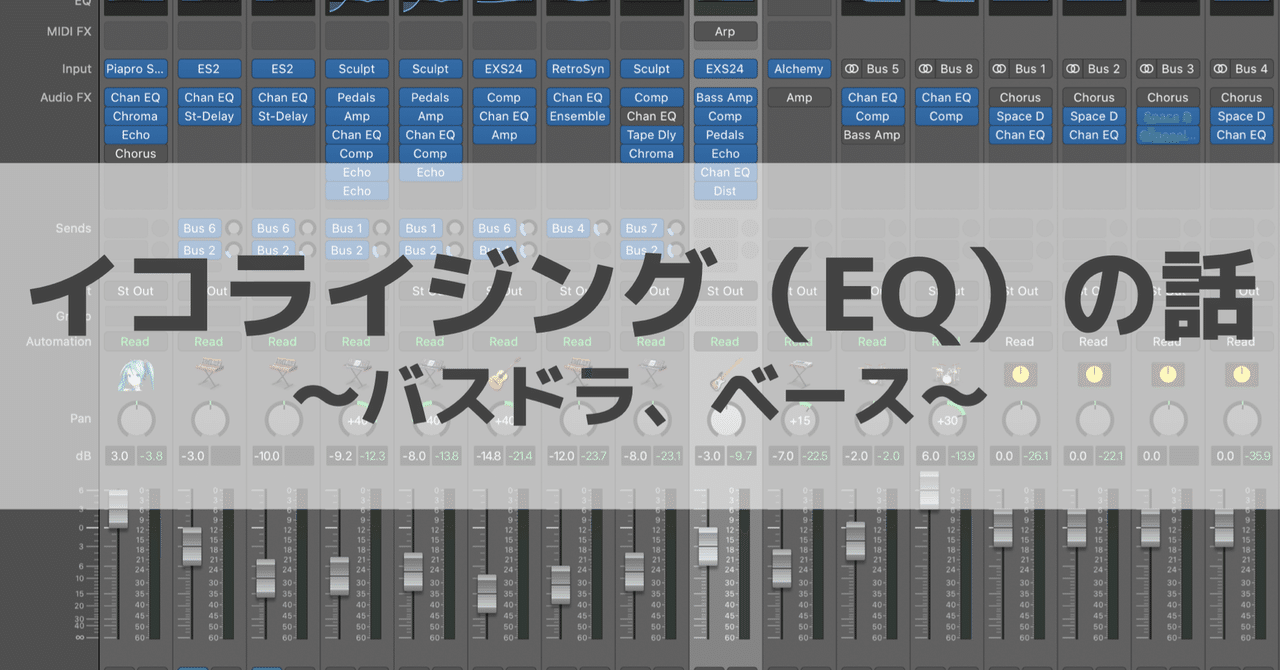Open the Tape Dly plugin
This screenshot has width=1280, height=670.
point(651,135)
